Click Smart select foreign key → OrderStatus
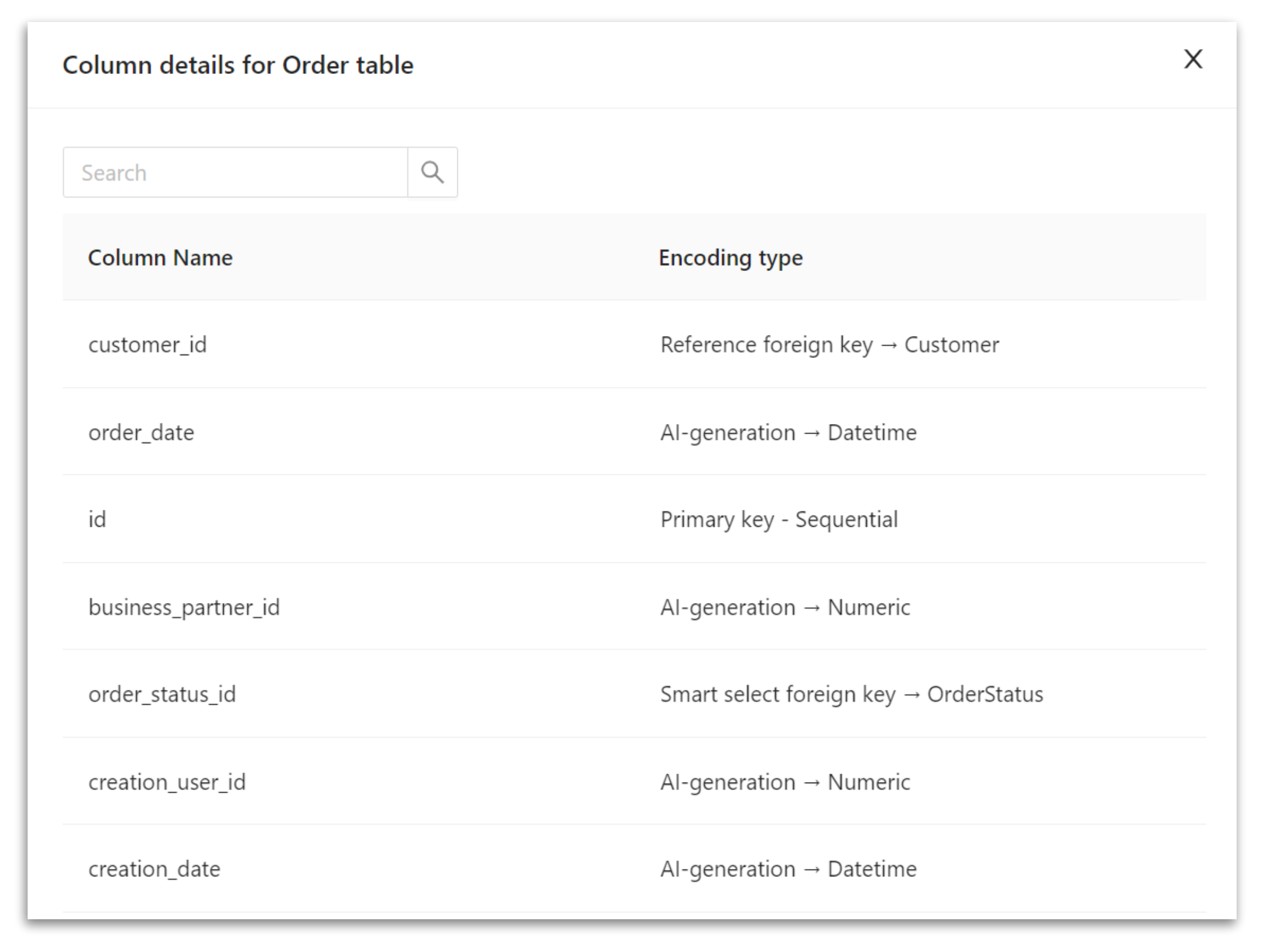The width and height of the screenshot is (1262, 952). point(851,695)
